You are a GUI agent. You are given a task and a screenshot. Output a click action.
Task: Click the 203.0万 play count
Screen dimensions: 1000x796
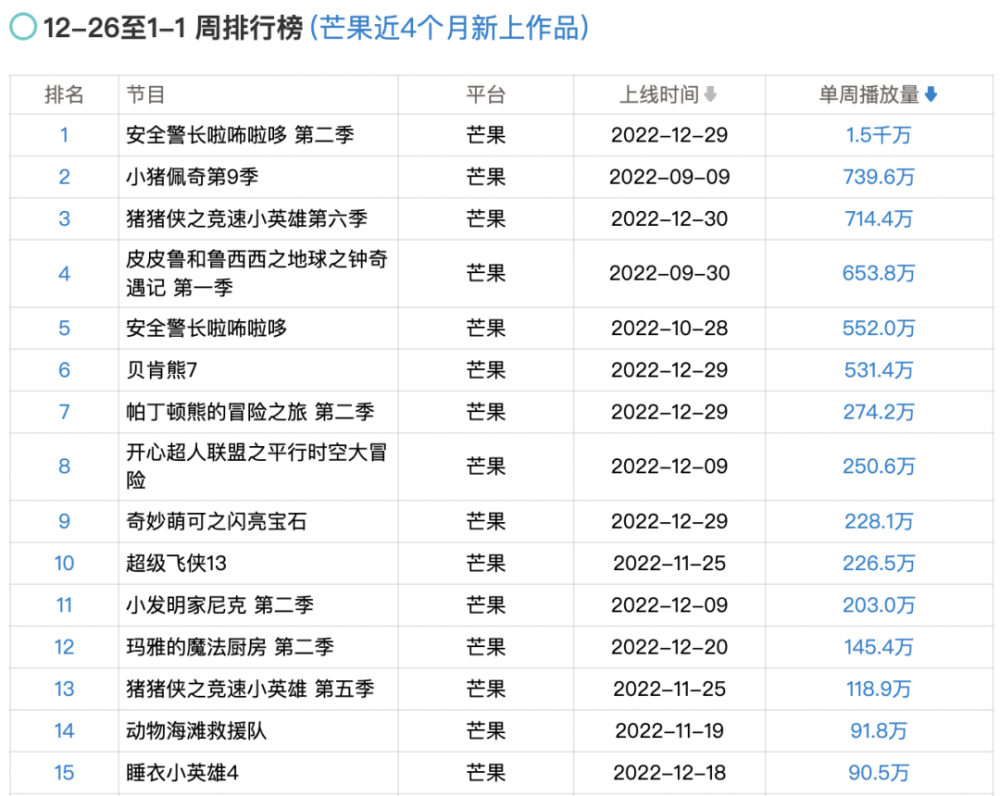click(x=879, y=605)
